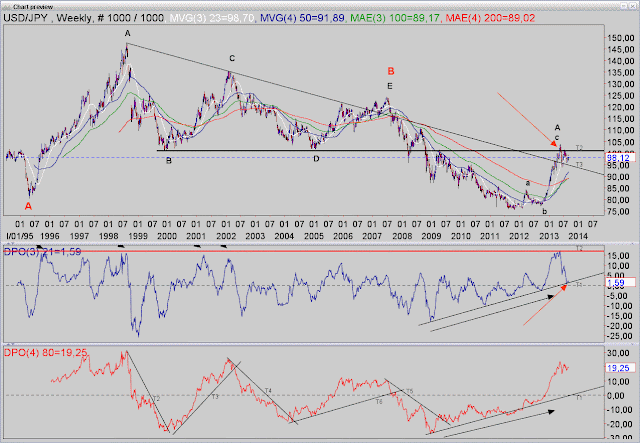Click the 125,00 price axis label
This screenshot has height=443, width=640.
coord(621,96)
